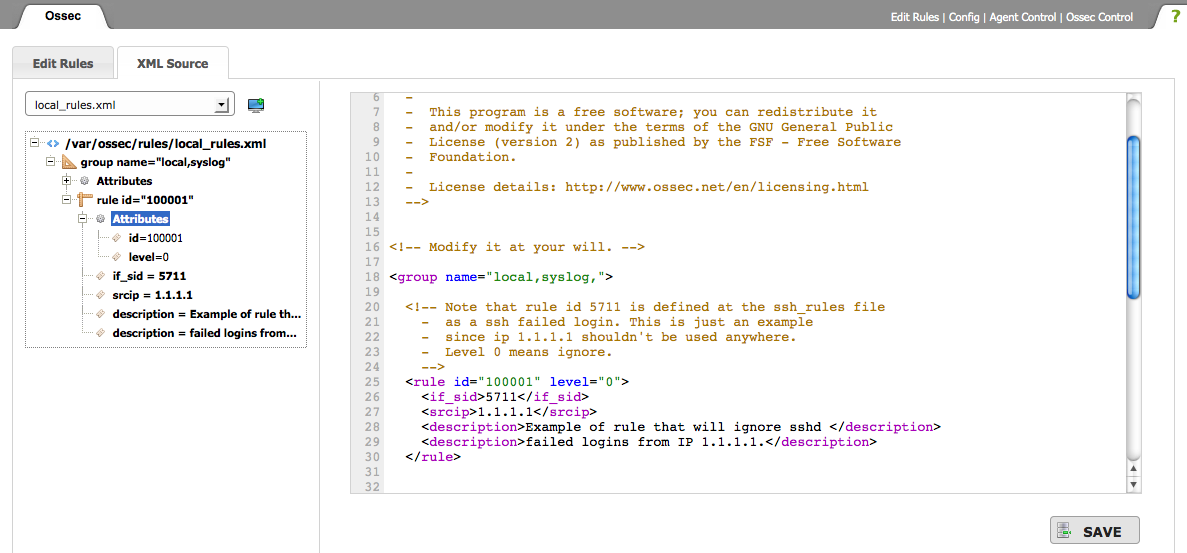Screen dimensions: 1187x553
Task: Click the SAVE button
Action: coord(1095,531)
